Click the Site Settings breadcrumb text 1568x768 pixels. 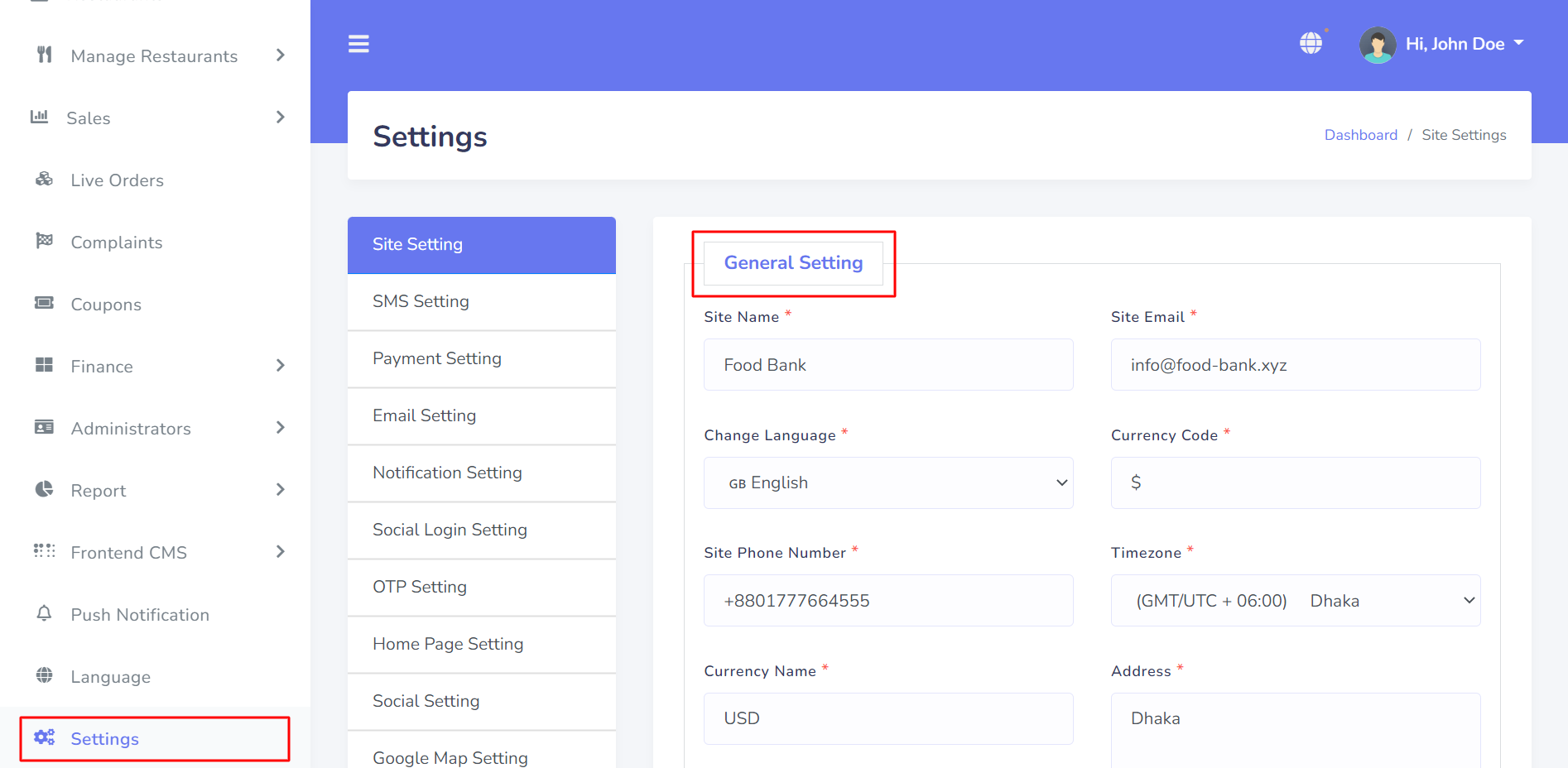click(1464, 135)
